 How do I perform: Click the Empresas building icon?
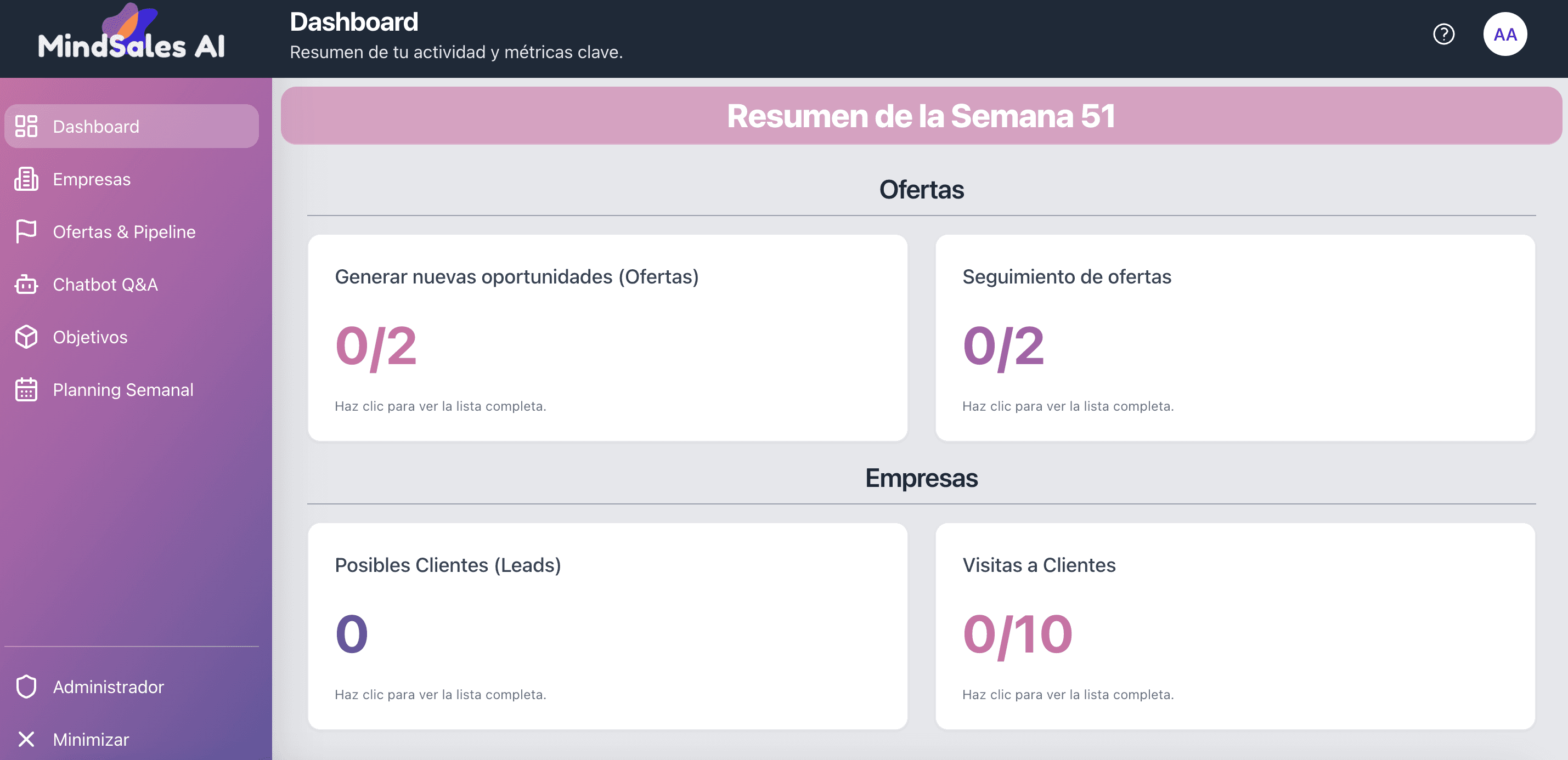pos(26,179)
